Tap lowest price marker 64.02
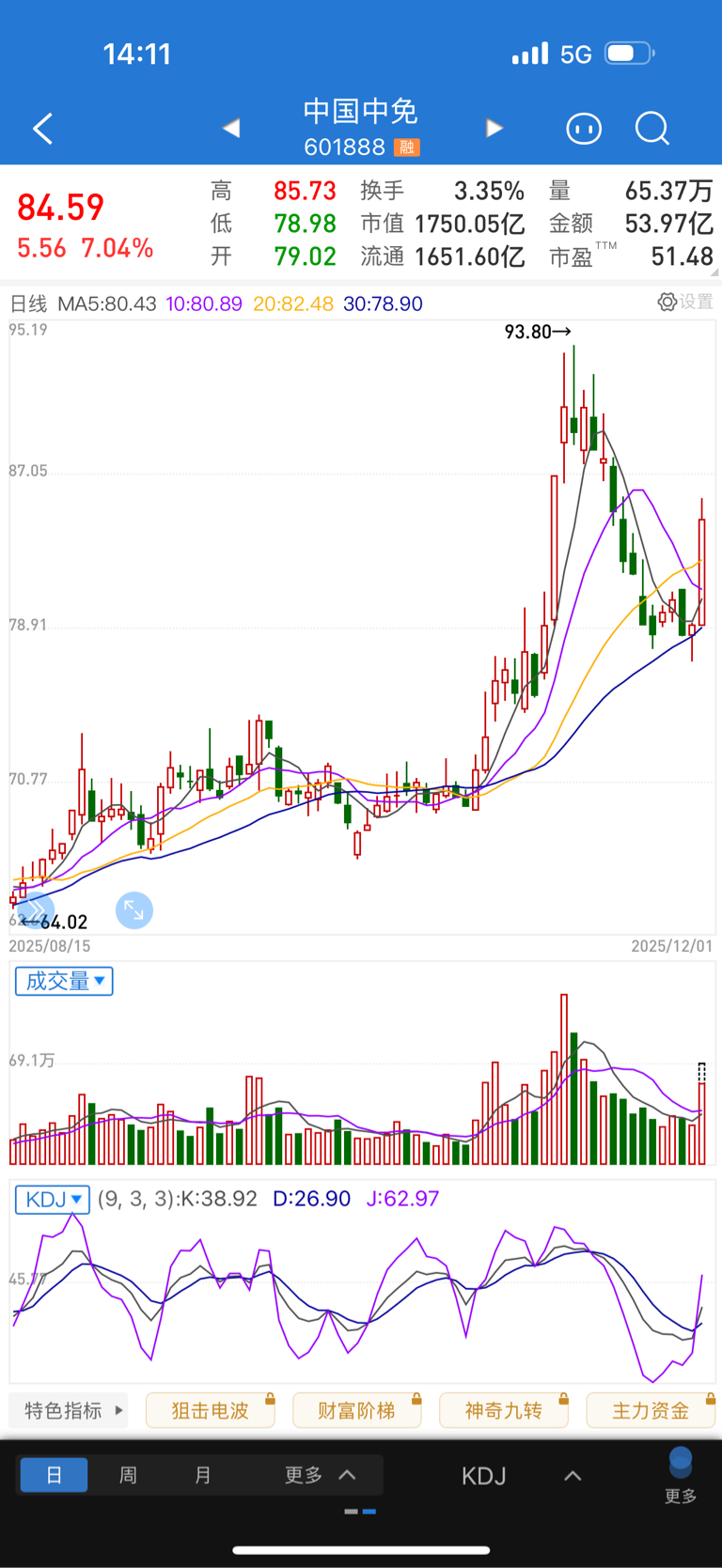This screenshot has height=1568, width=722. (x=55, y=922)
